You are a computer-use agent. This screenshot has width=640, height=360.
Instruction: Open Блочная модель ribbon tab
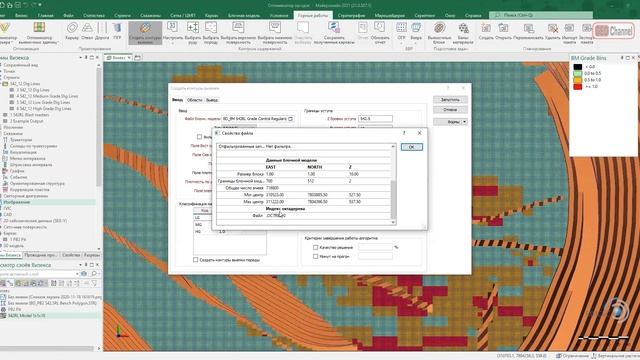(244, 16)
